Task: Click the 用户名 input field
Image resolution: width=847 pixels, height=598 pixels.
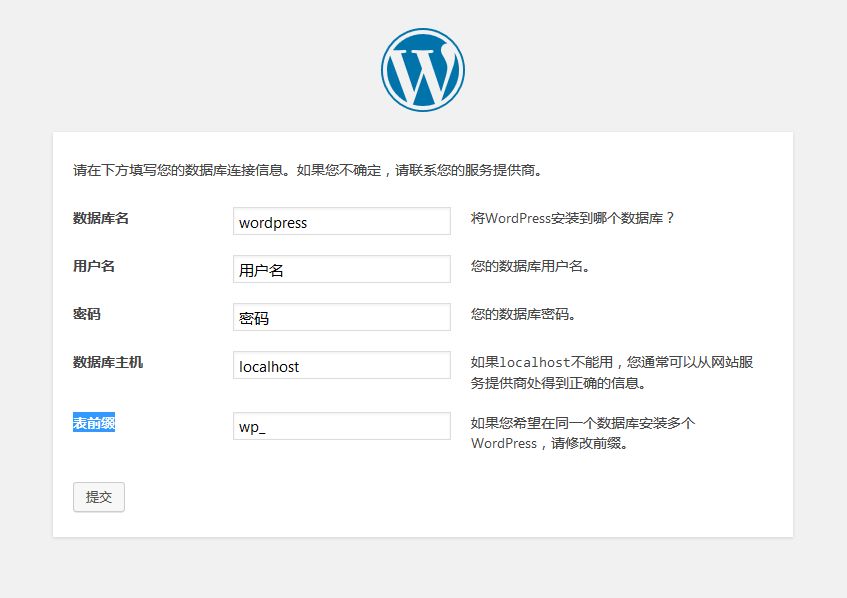Action: click(x=341, y=269)
